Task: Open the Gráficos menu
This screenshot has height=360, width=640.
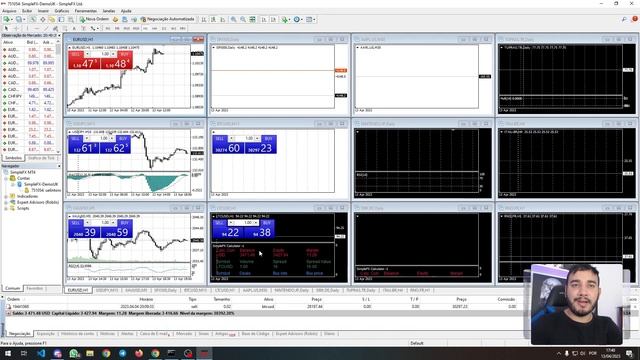Action: tap(62, 11)
